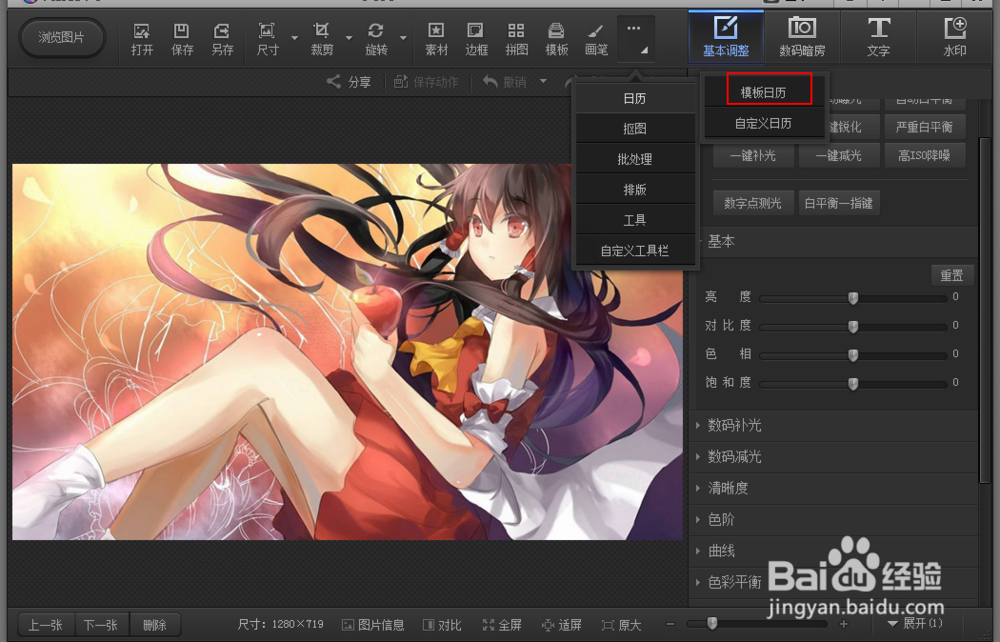Click the 数字点测光 button

tap(753, 203)
